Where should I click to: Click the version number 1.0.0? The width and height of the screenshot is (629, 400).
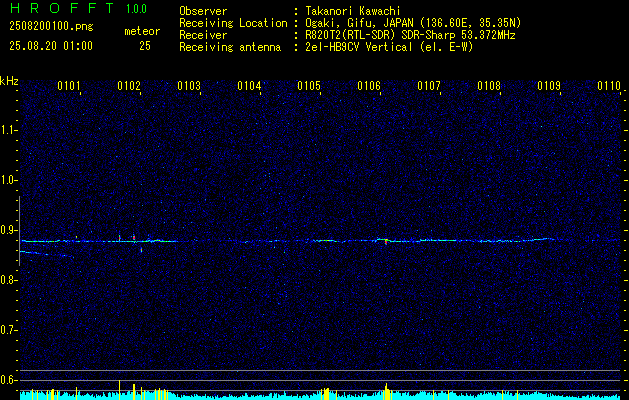coord(136,9)
